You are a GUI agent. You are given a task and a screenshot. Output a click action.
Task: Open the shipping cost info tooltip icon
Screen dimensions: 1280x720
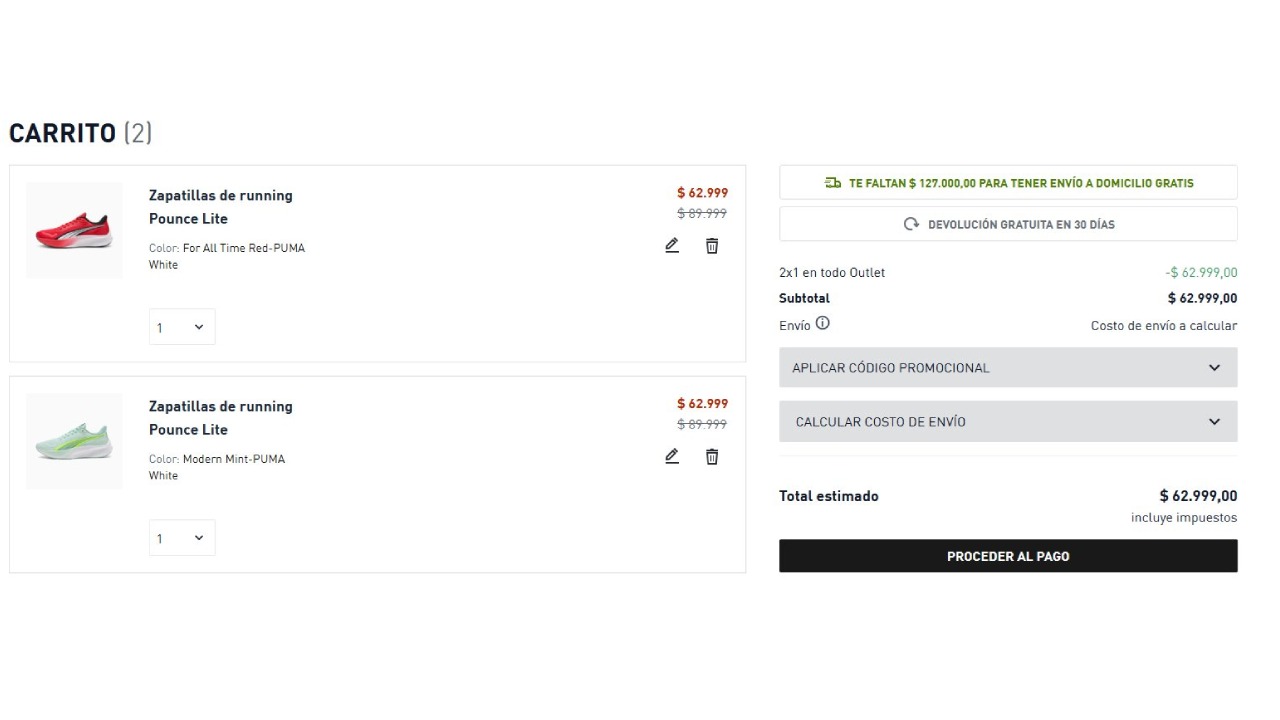(822, 323)
